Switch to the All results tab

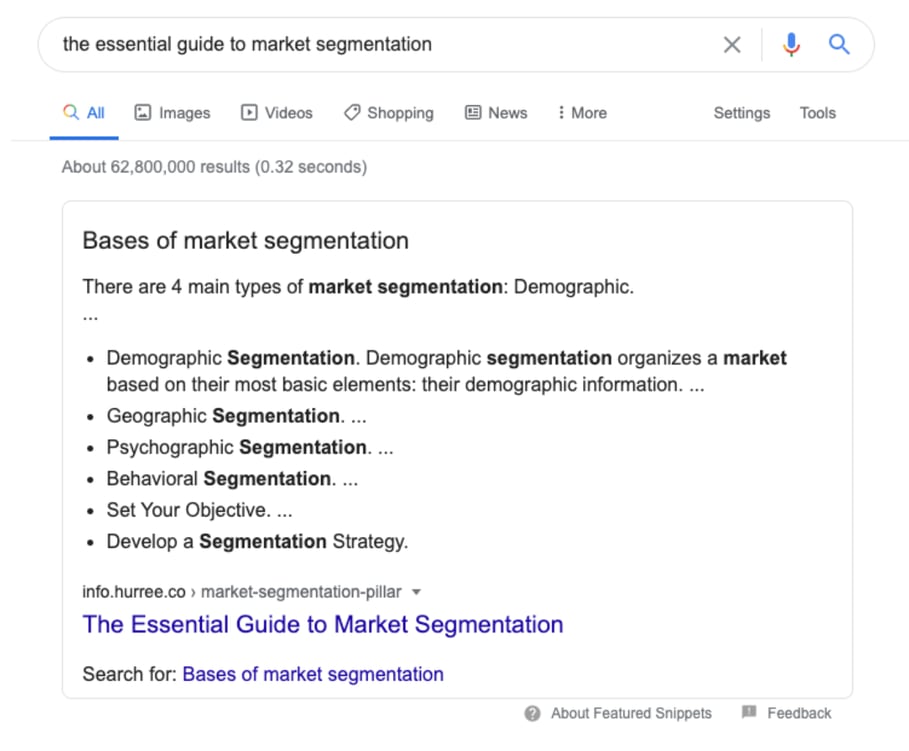tap(84, 112)
